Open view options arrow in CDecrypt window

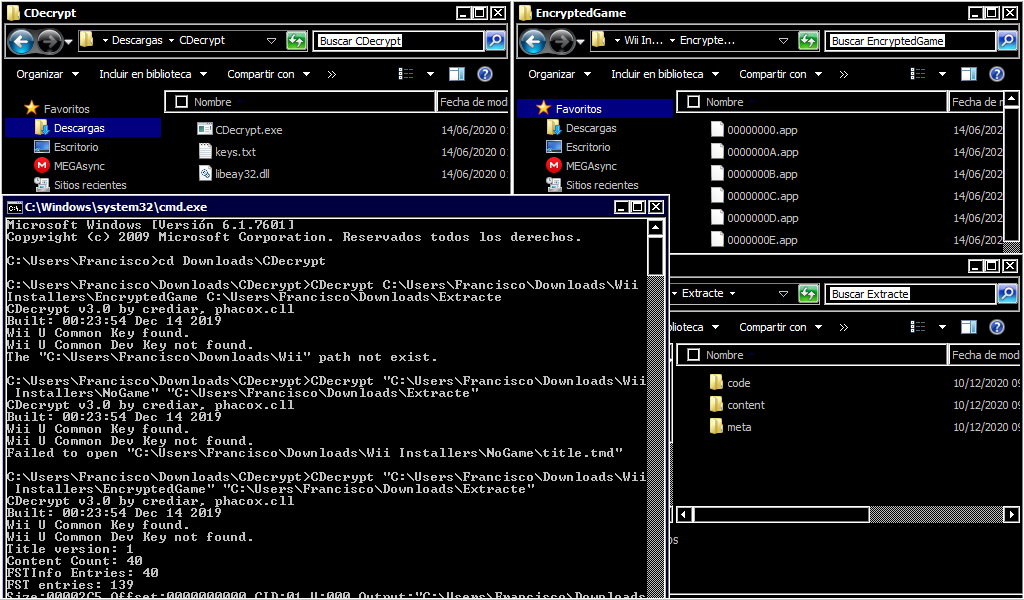[430, 74]
